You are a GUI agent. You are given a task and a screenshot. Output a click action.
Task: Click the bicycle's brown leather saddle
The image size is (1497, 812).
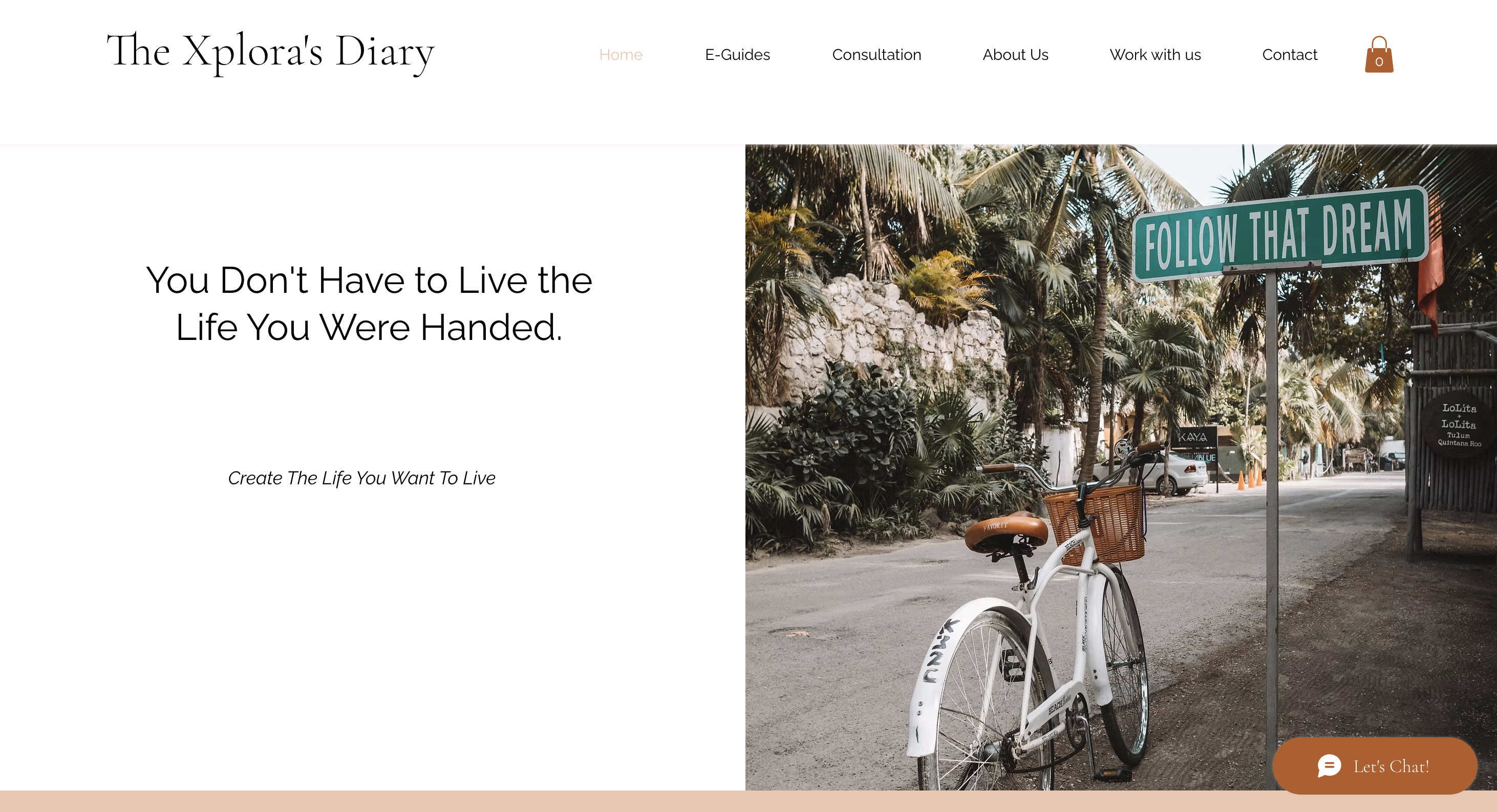coord(1006,530)
